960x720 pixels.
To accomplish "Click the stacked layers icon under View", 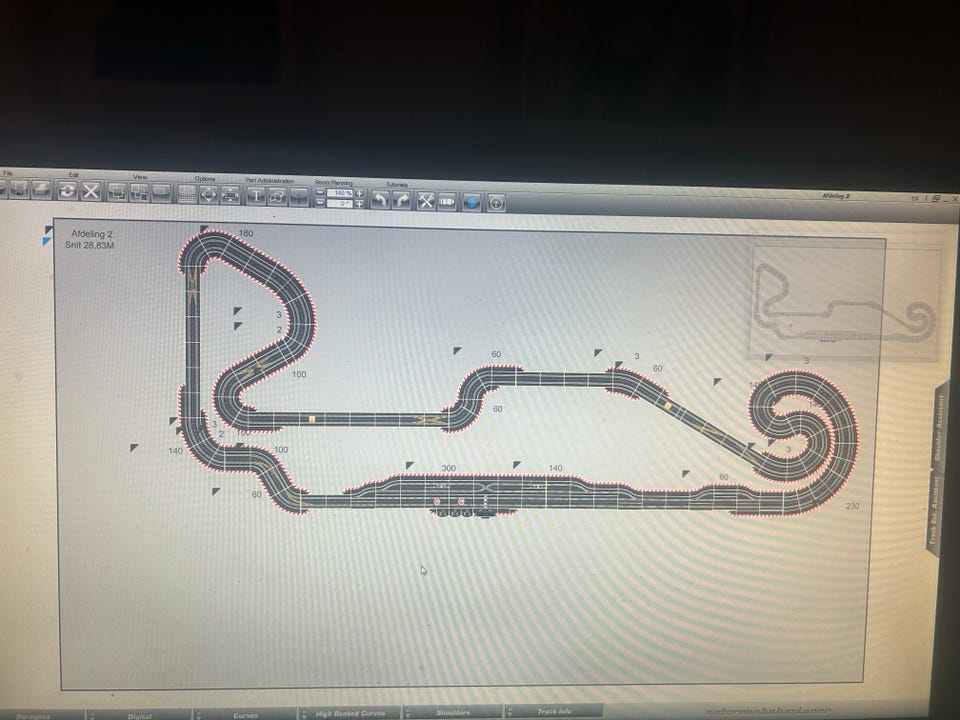I will coord(117,192).
